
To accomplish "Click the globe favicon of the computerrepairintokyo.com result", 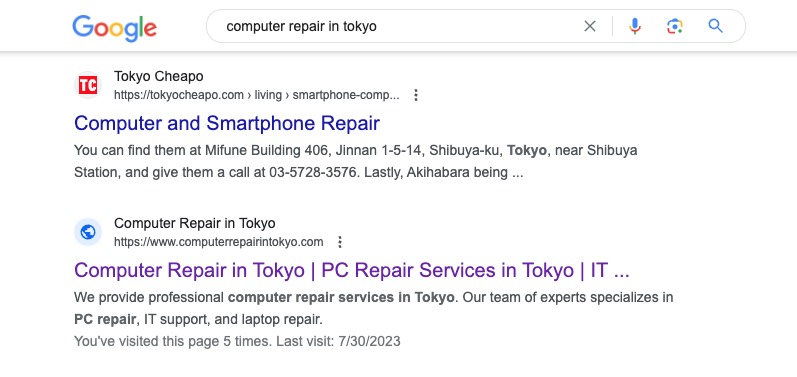I will (x=88, y=232).
